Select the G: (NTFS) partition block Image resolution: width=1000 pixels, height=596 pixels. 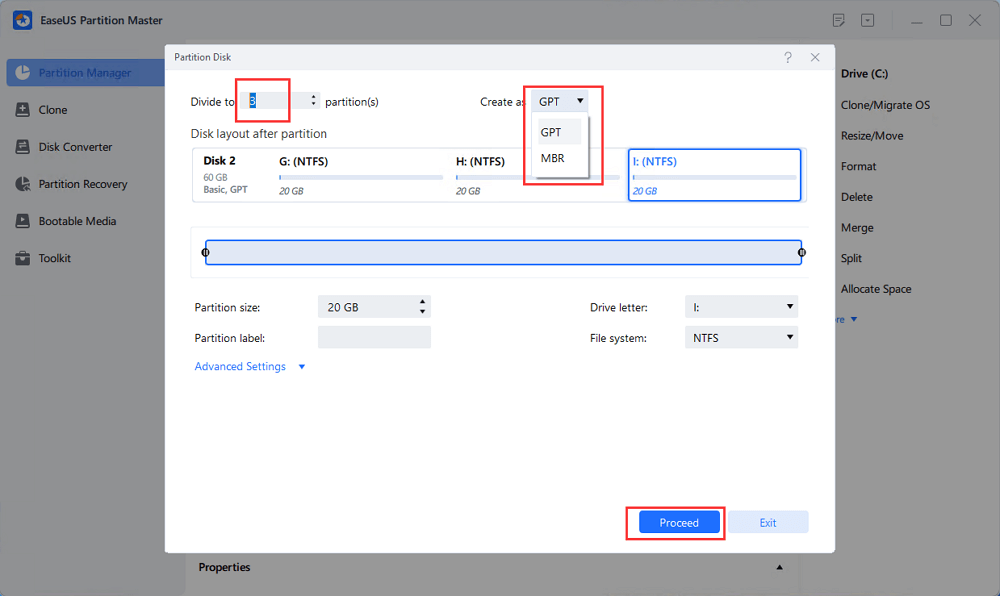click(361, 175)
